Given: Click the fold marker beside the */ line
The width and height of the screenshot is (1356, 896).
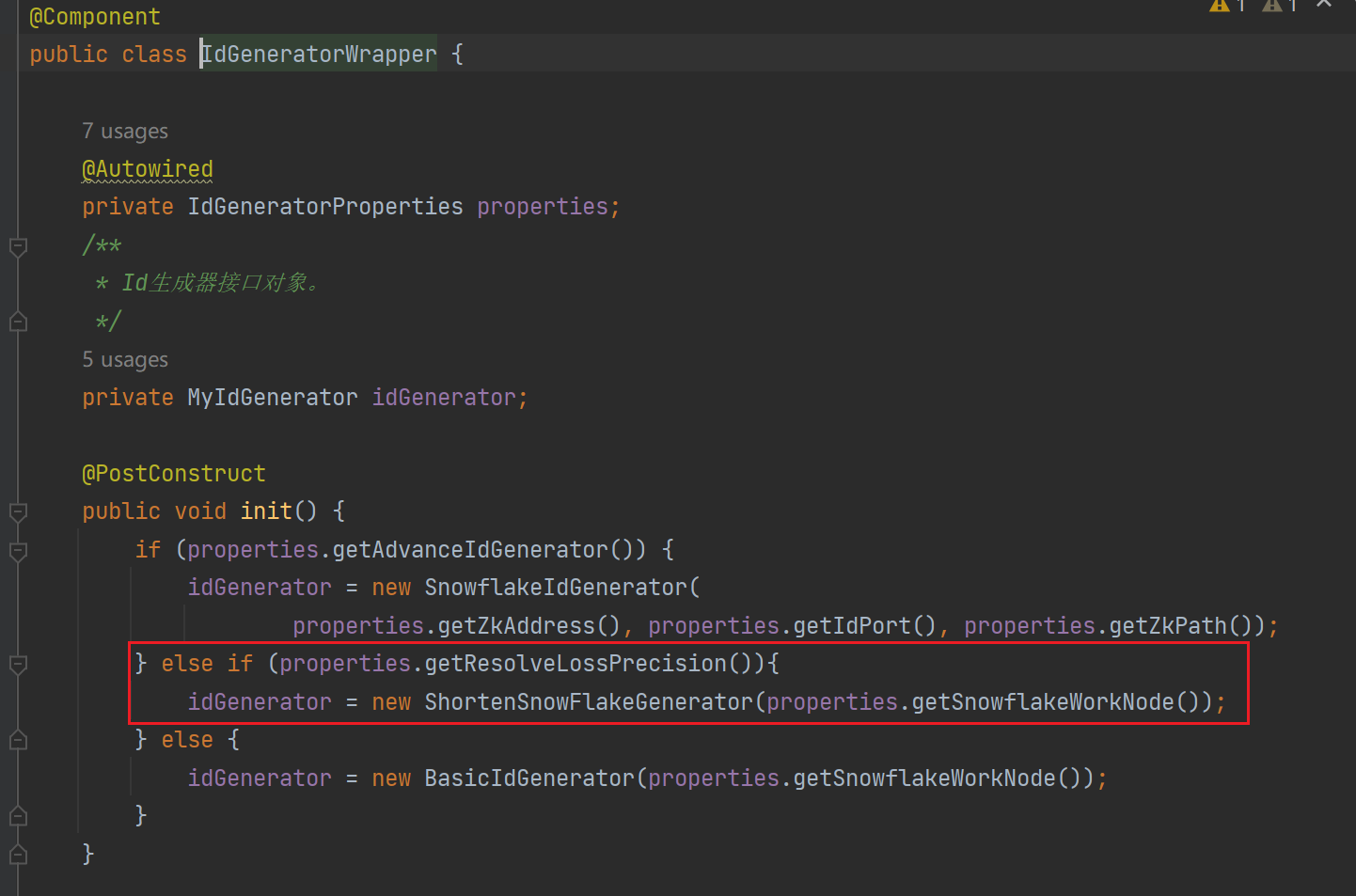Looking at the screenshot, I should coord(18,322).
